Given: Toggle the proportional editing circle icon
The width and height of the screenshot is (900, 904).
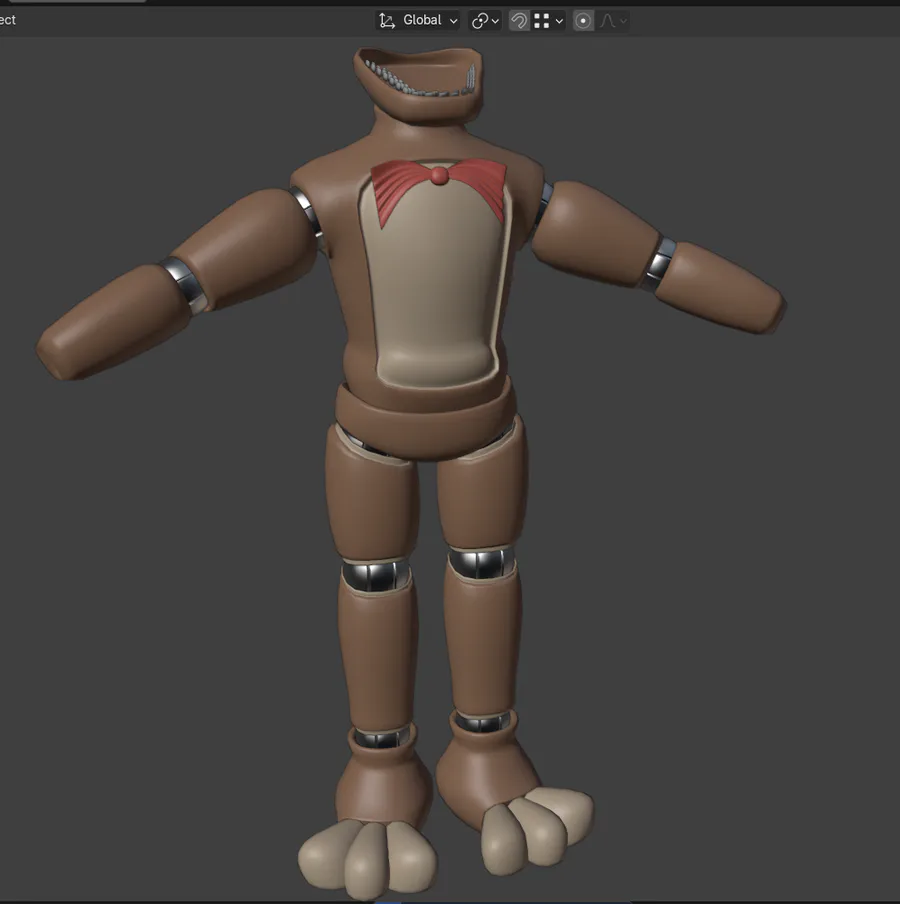Looking at the screenshot, I should pos(583,21).
